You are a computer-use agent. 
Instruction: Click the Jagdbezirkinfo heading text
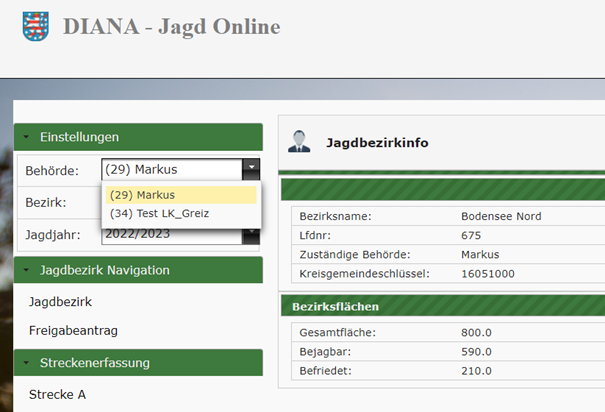click(377, 143)
